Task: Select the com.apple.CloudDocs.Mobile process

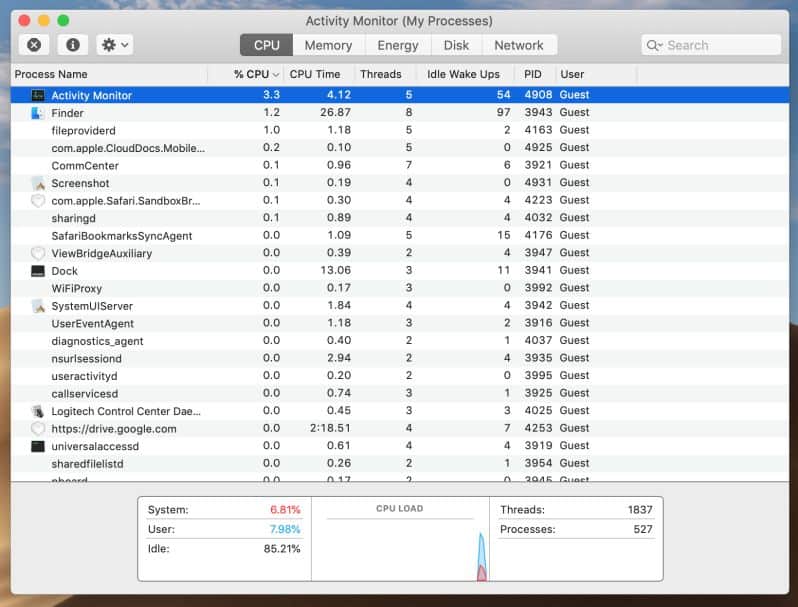Action: (400, 148)
